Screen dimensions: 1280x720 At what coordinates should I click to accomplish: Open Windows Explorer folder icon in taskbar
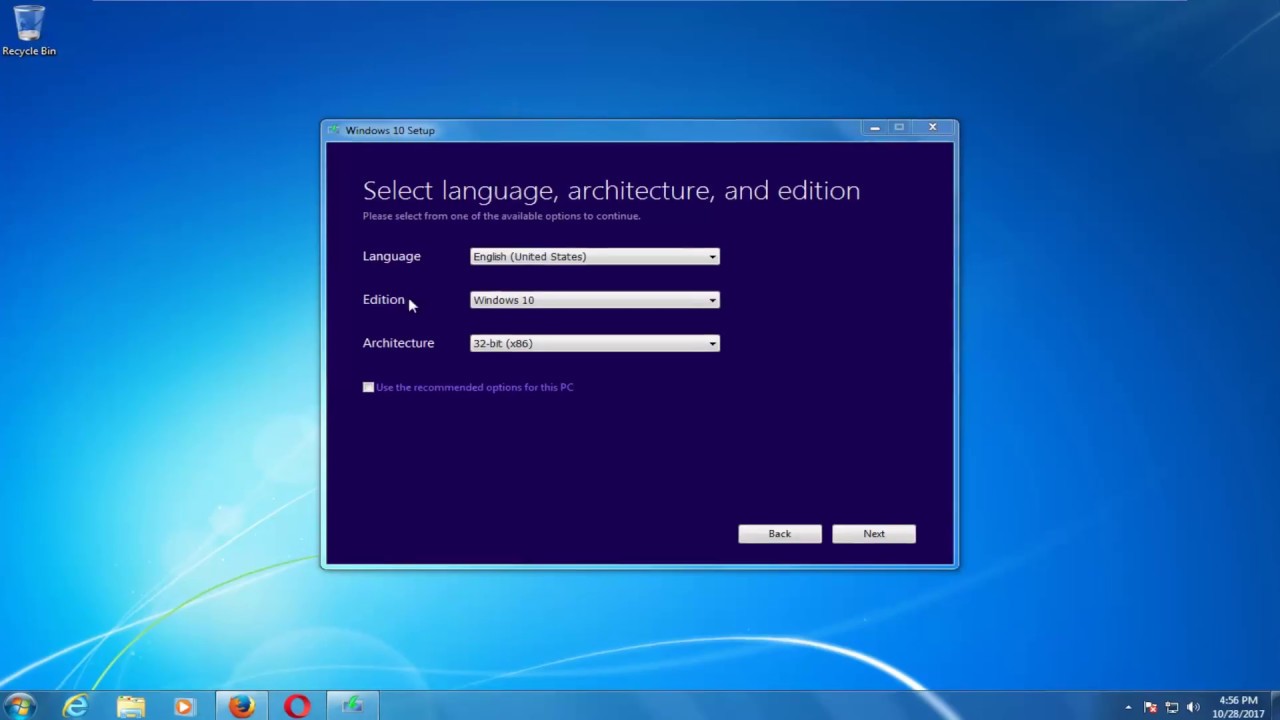[131, 706]
